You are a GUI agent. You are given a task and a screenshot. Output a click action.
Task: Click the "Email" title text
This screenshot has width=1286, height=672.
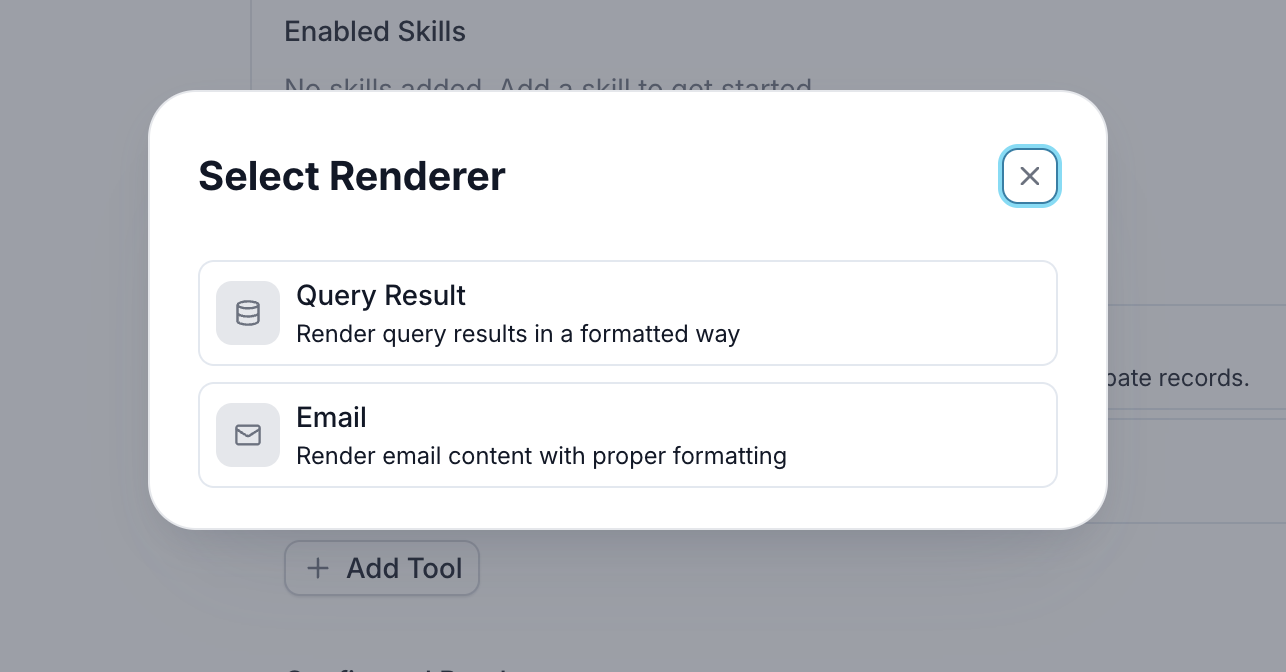point(331,418)
